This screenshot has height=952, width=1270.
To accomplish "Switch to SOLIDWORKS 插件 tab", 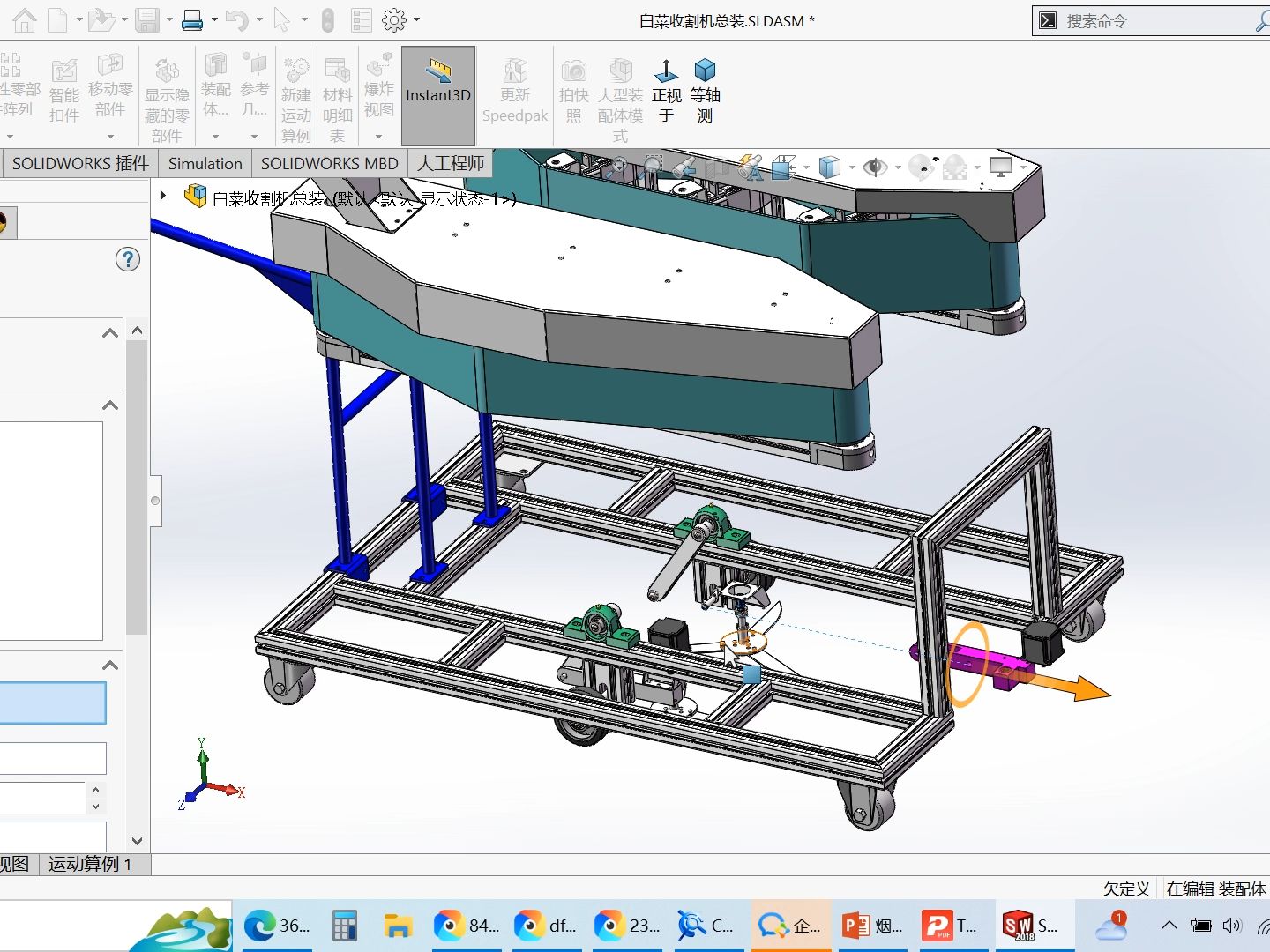I will (x=80, y=164).
